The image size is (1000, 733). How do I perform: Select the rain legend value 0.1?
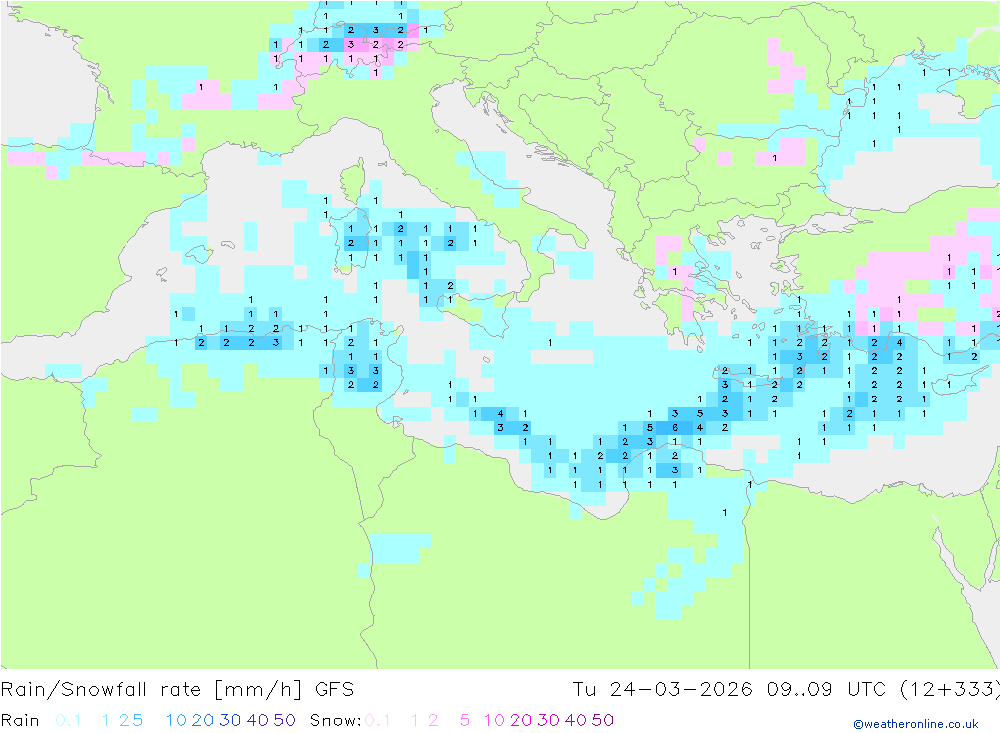click(x=68, y=720)
